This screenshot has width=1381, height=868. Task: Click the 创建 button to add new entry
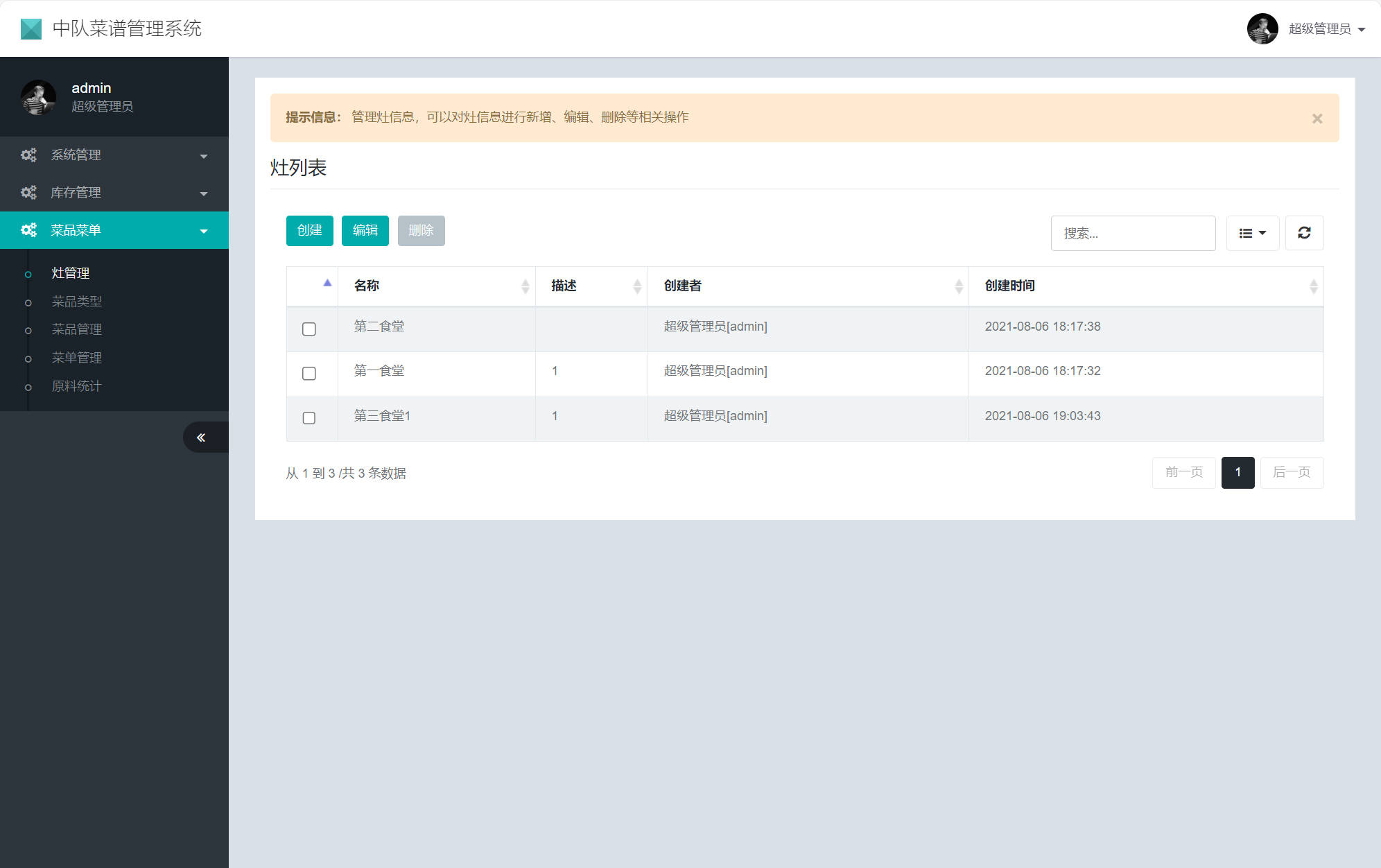[309, 230]
